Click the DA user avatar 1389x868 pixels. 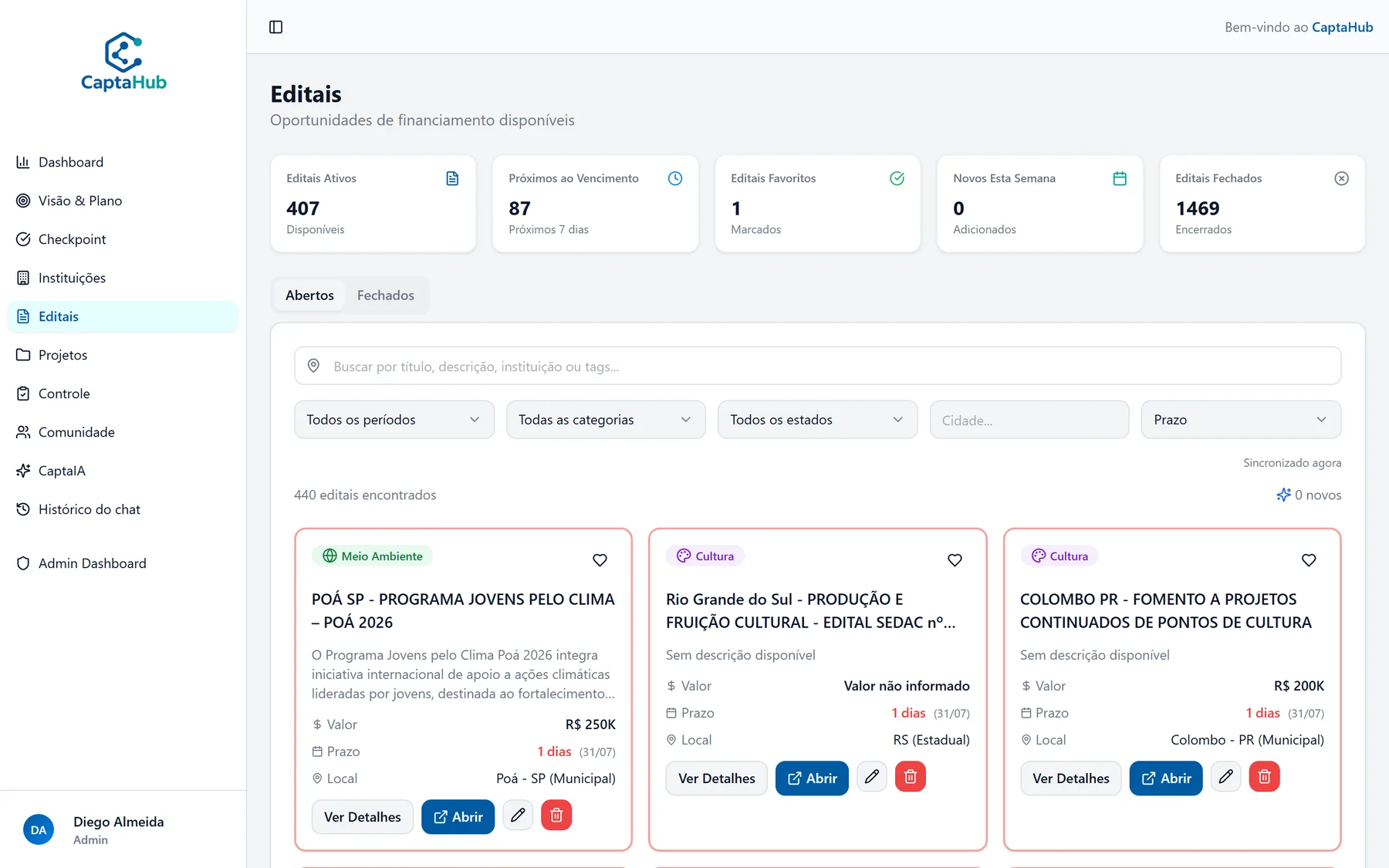pyautogui.click(x=39, y=830)
